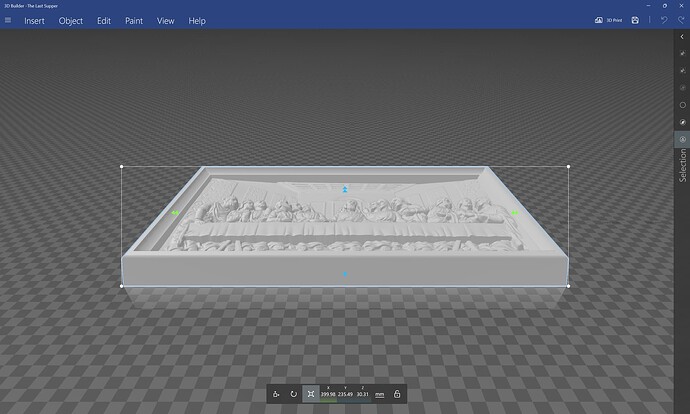Open the View menu
This screenshot has width=690, height=414.
[165, 21]
